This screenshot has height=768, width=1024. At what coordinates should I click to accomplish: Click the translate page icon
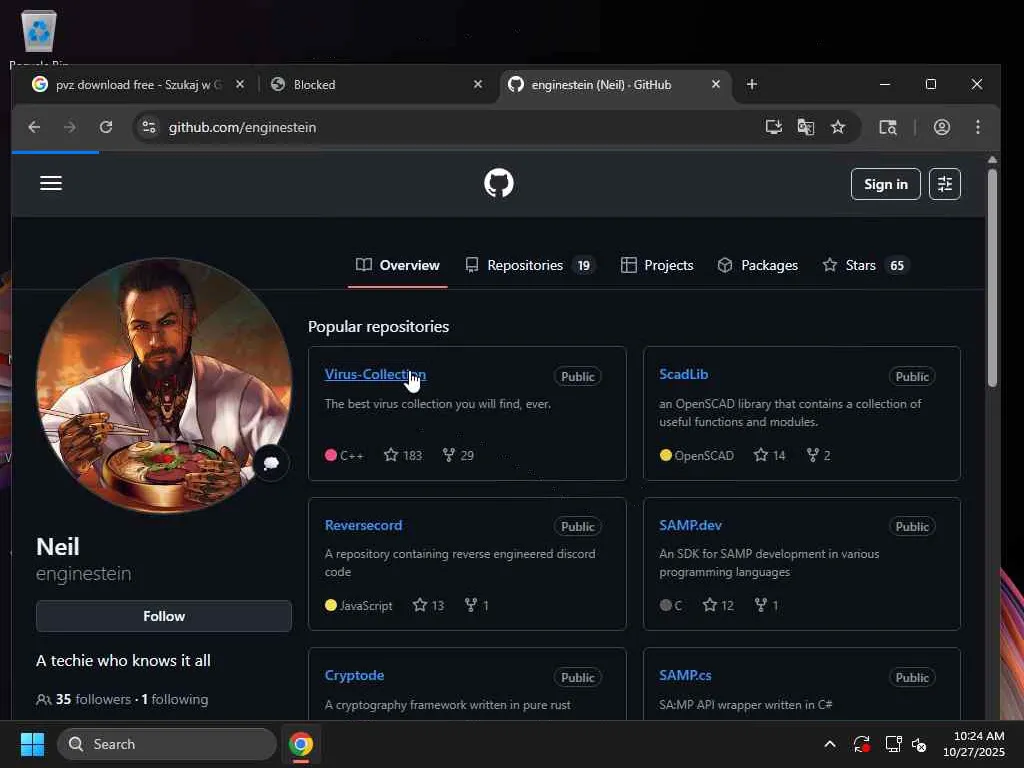(x=806, y=127)
